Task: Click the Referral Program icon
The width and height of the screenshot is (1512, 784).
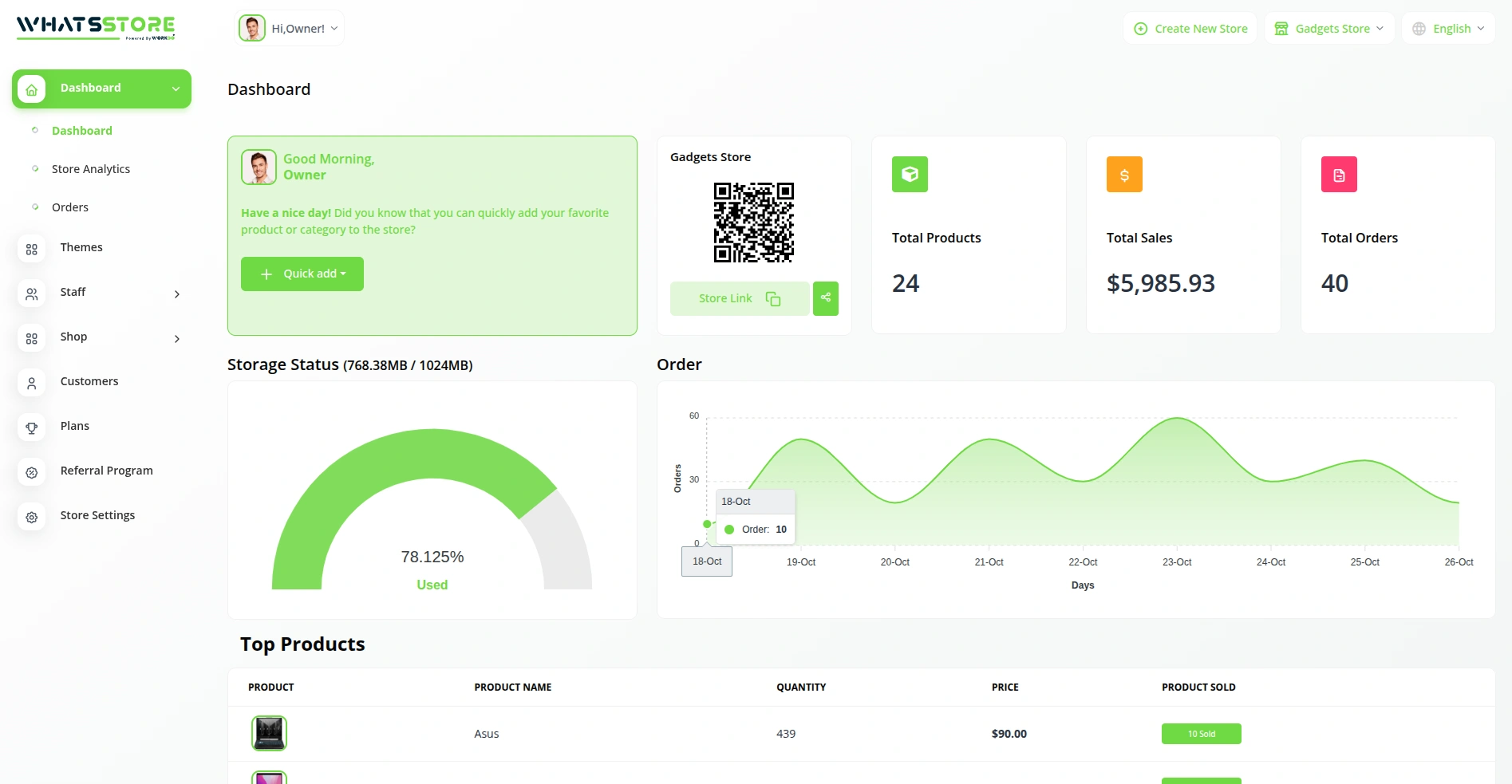Action: click(32, 472)
